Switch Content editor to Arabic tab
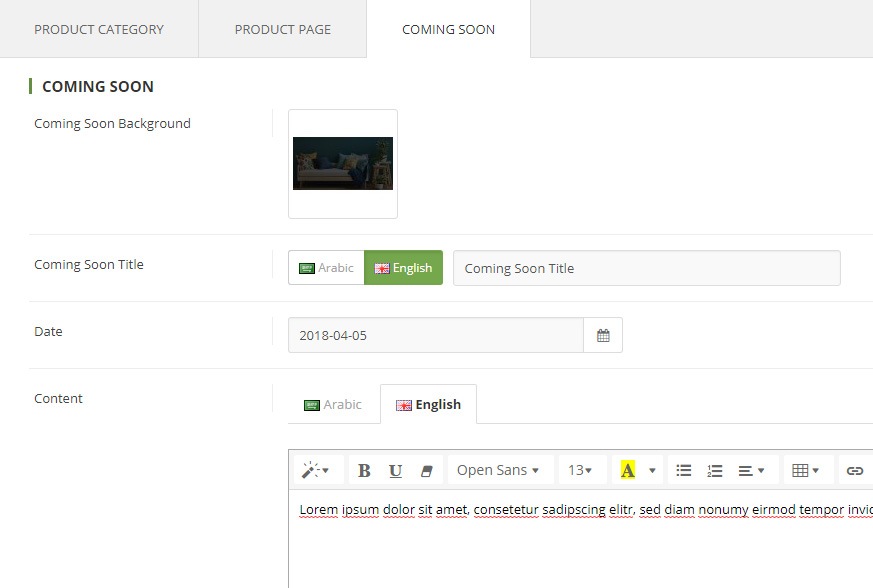The image size is (873, 588). [333, 404]
